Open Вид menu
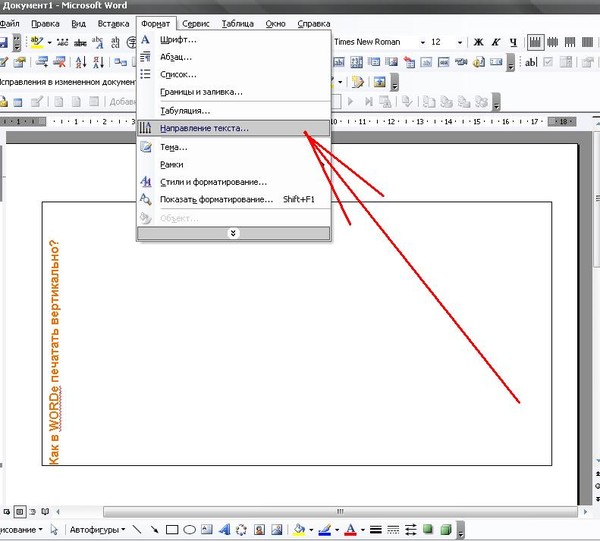Image resolution: width=600 pixels, height=541 pixels. [x=78, y=24]
